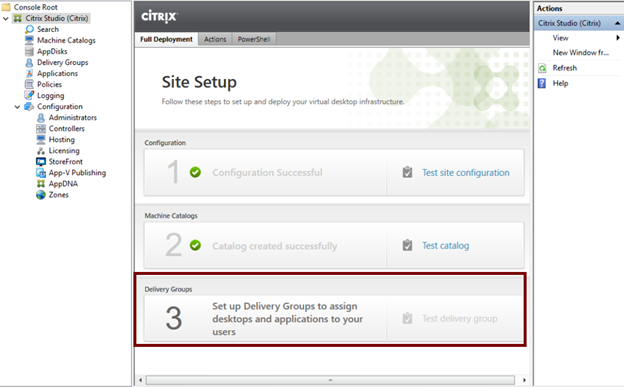
Task: Click the horizontal scrollbar left arrow
Action: [140, 380]
